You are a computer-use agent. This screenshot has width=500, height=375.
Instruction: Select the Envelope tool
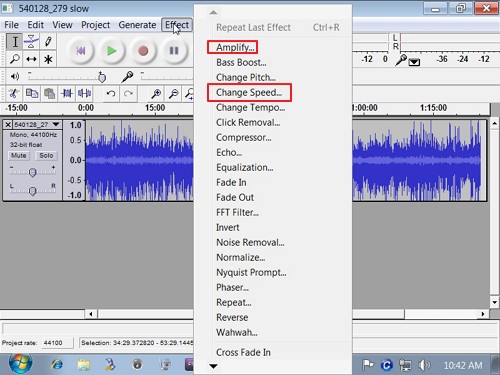(31, 42)
